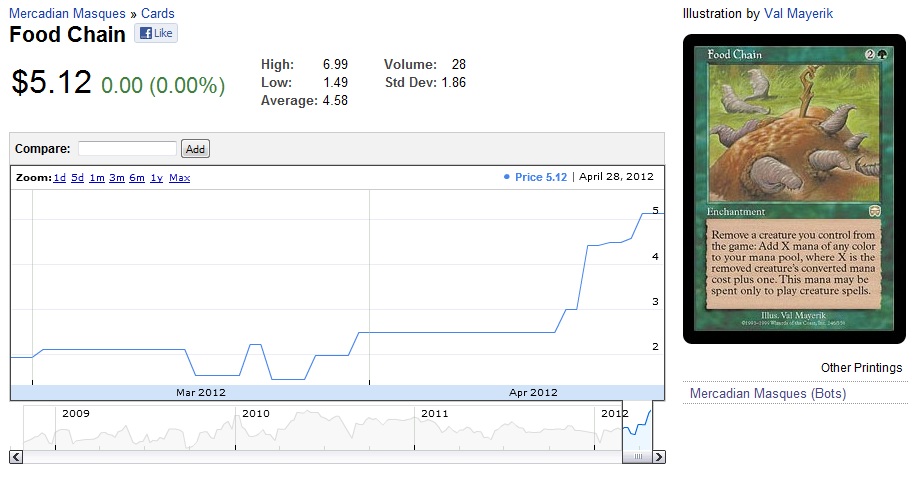Open illustrator Val Mayerik link
913x479 pixels.
click(x=798, y=14)
